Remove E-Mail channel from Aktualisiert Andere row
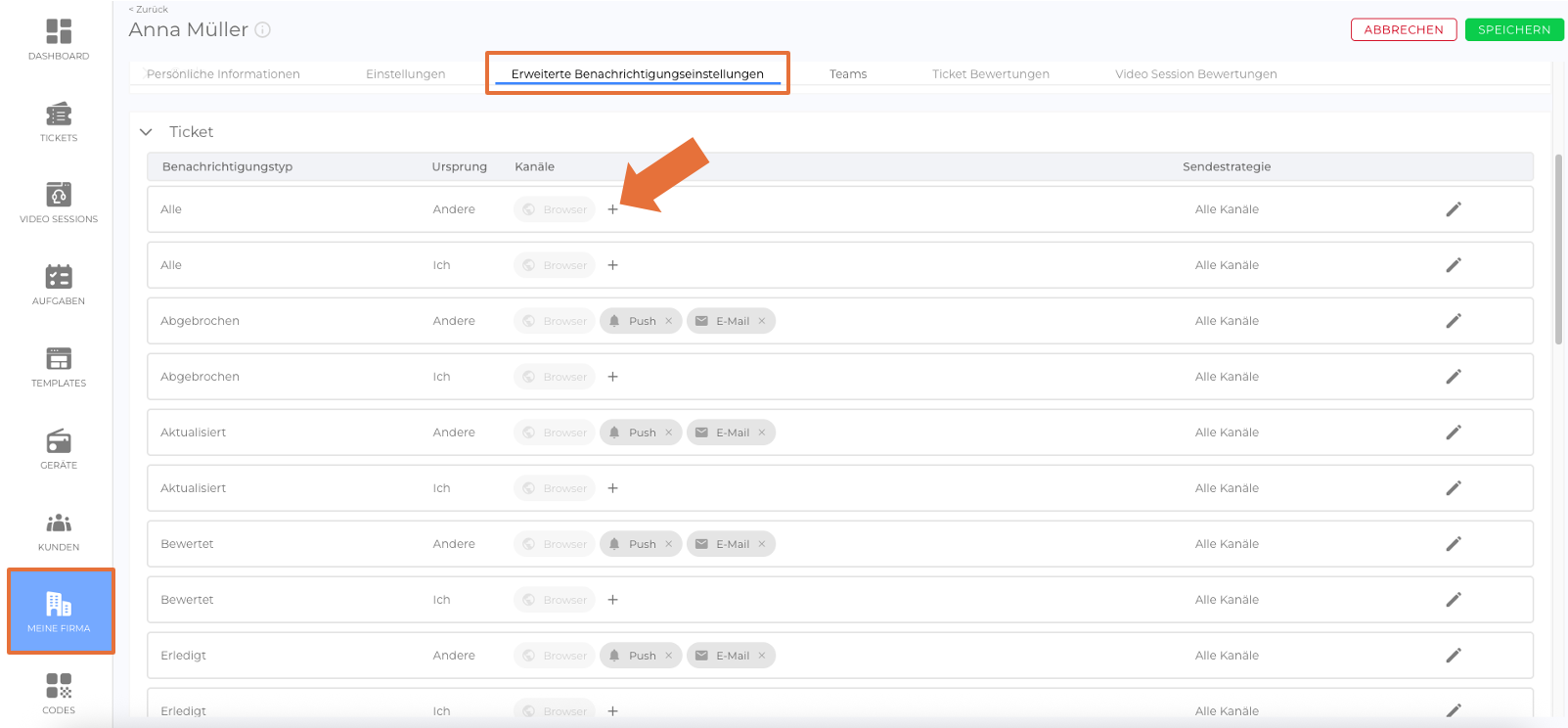 (x=762, y=432)
